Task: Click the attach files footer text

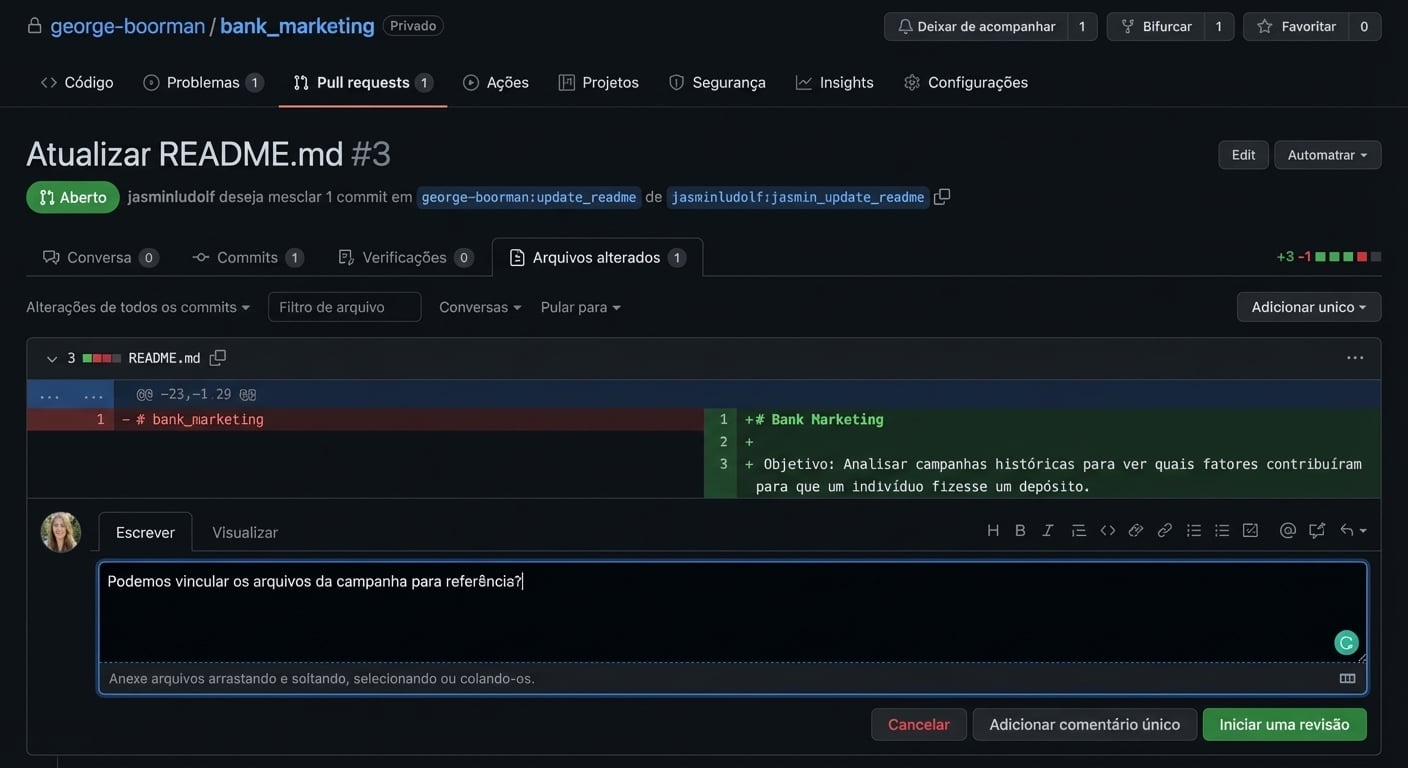Action: pos(322,678)
